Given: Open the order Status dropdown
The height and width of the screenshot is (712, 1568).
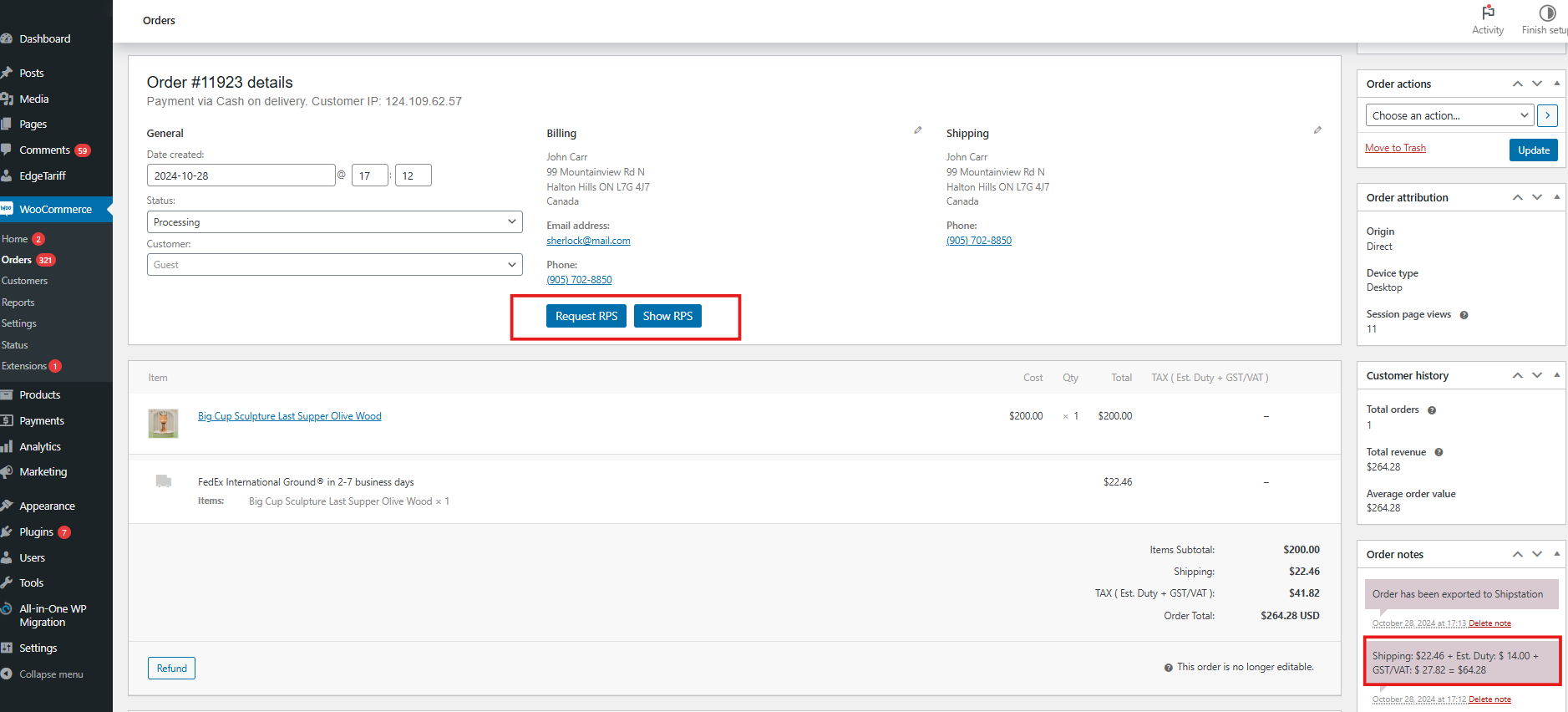Looking at the screenshot, I should (334, 222).
